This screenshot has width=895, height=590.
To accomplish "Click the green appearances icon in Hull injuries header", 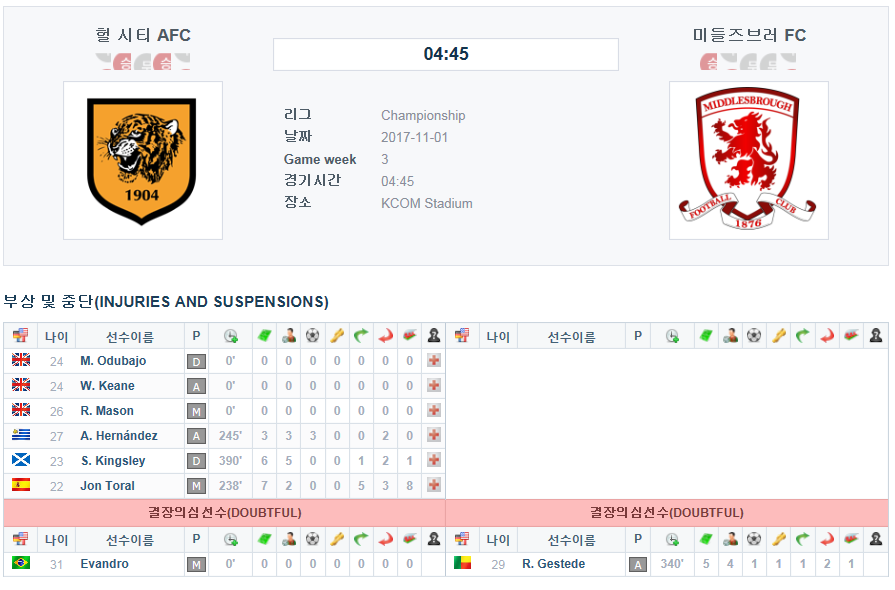I will (x=264, y=336).
